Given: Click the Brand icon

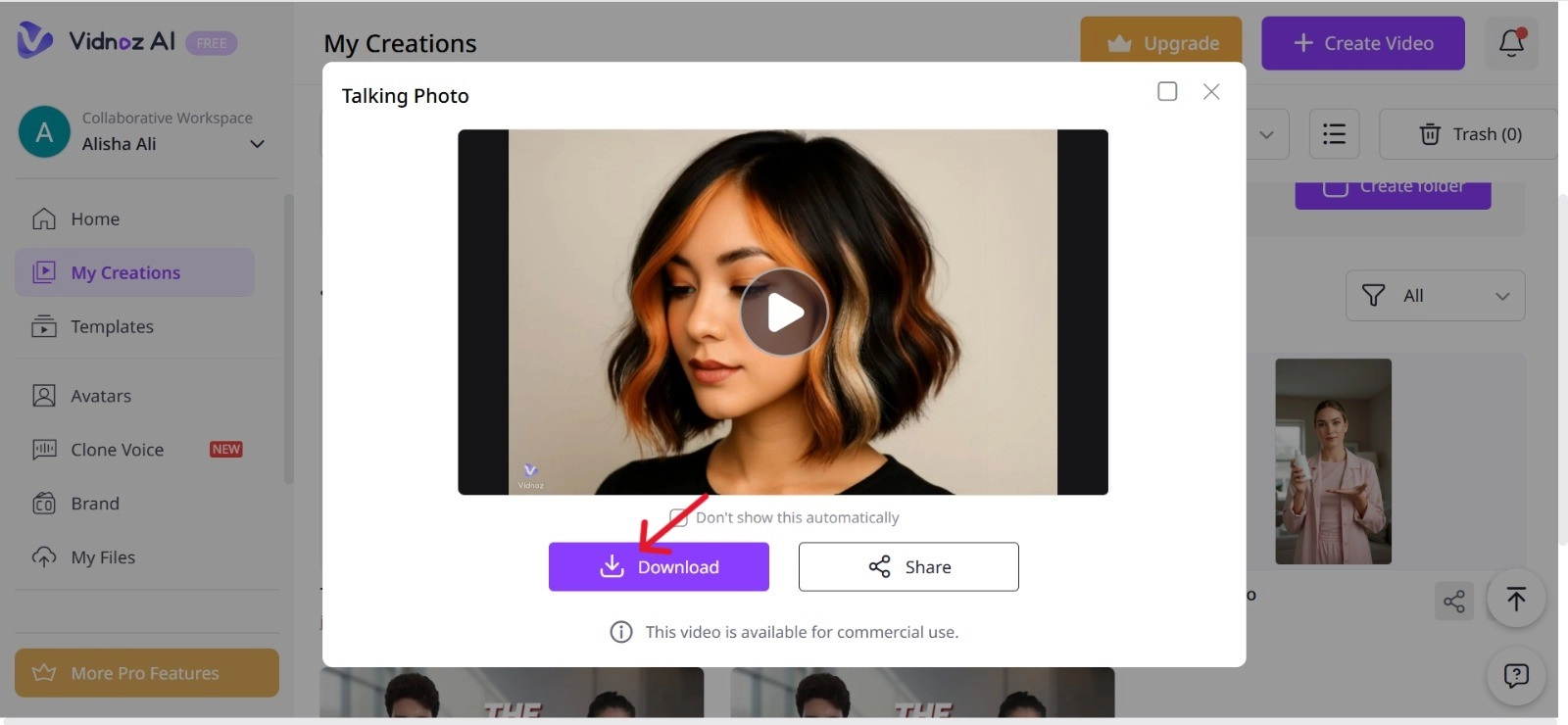Looking at the screenshot, I should coord(44,504).
